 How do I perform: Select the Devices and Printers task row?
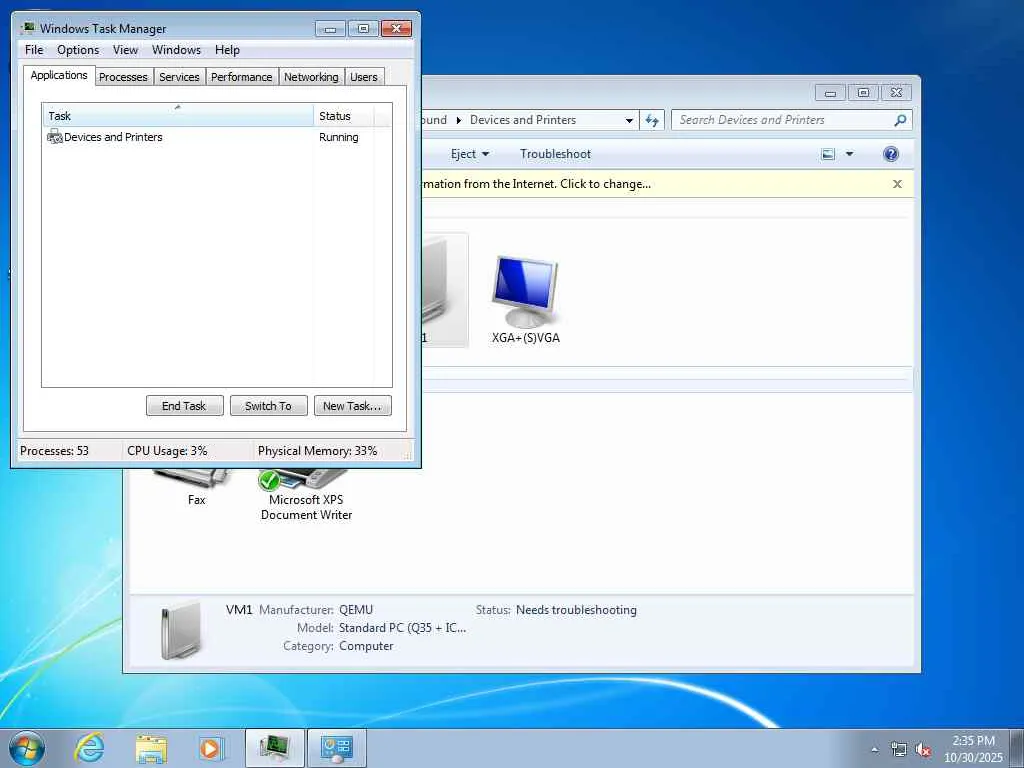coord(217,137)
